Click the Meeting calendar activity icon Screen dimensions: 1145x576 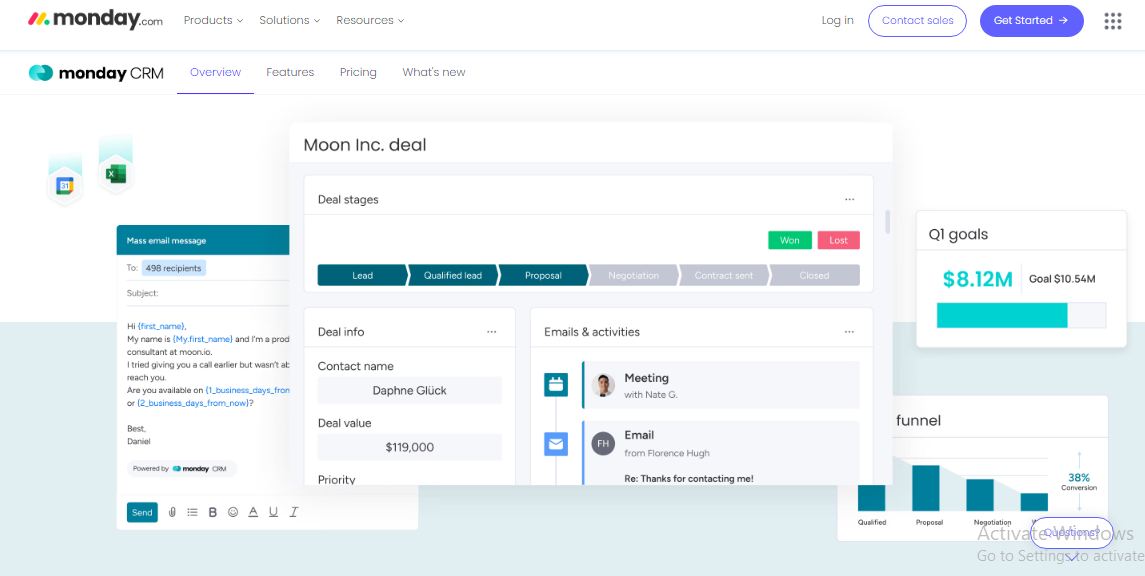point(556,385)
